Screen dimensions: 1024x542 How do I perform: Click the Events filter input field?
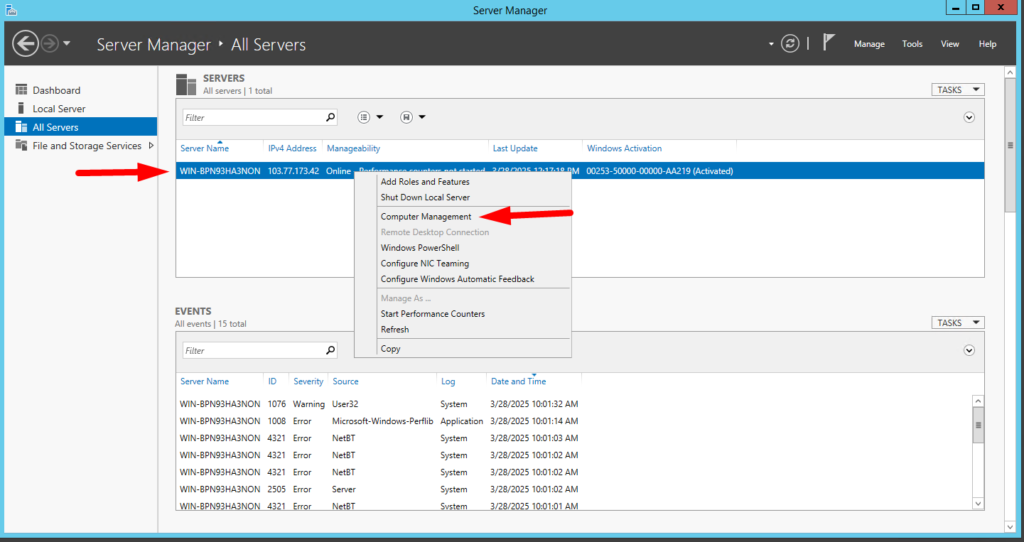(253, 351)
